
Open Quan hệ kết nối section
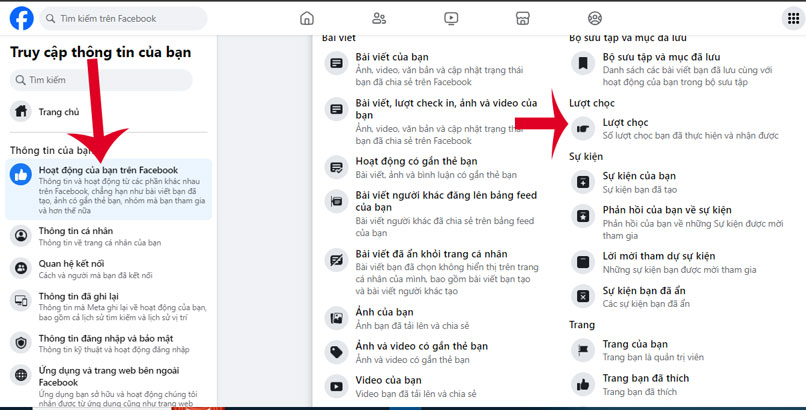(108, 268)
